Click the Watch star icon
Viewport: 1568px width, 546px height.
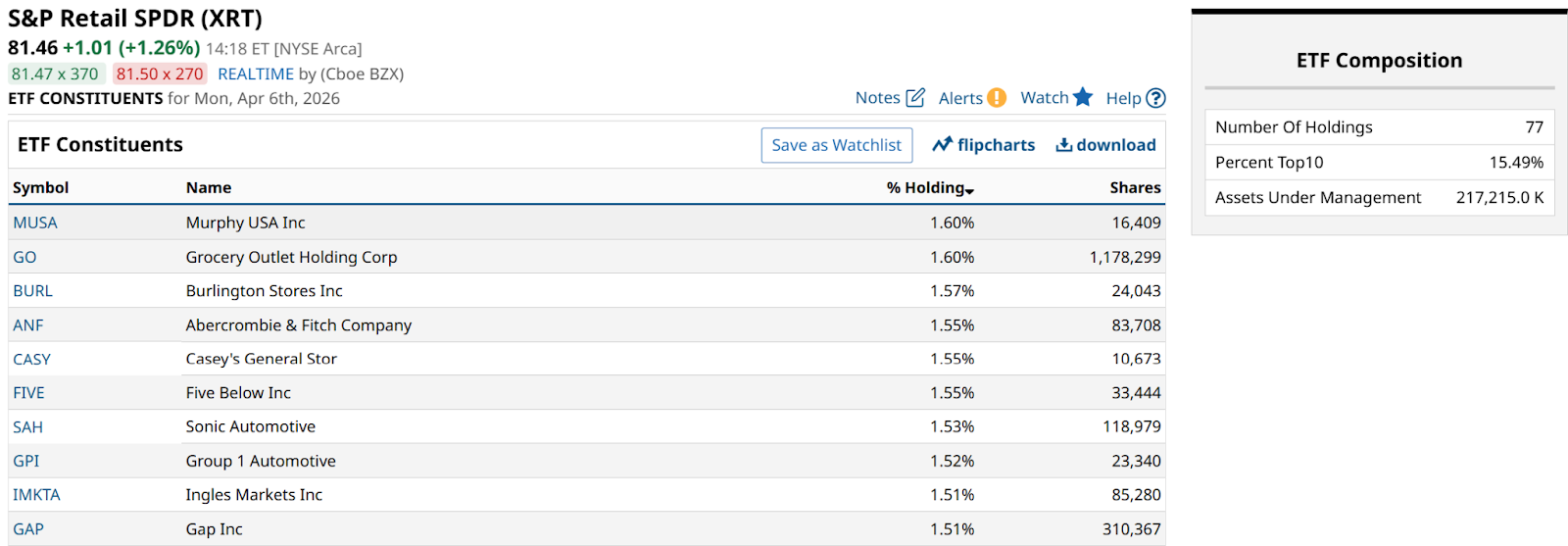1082,97
